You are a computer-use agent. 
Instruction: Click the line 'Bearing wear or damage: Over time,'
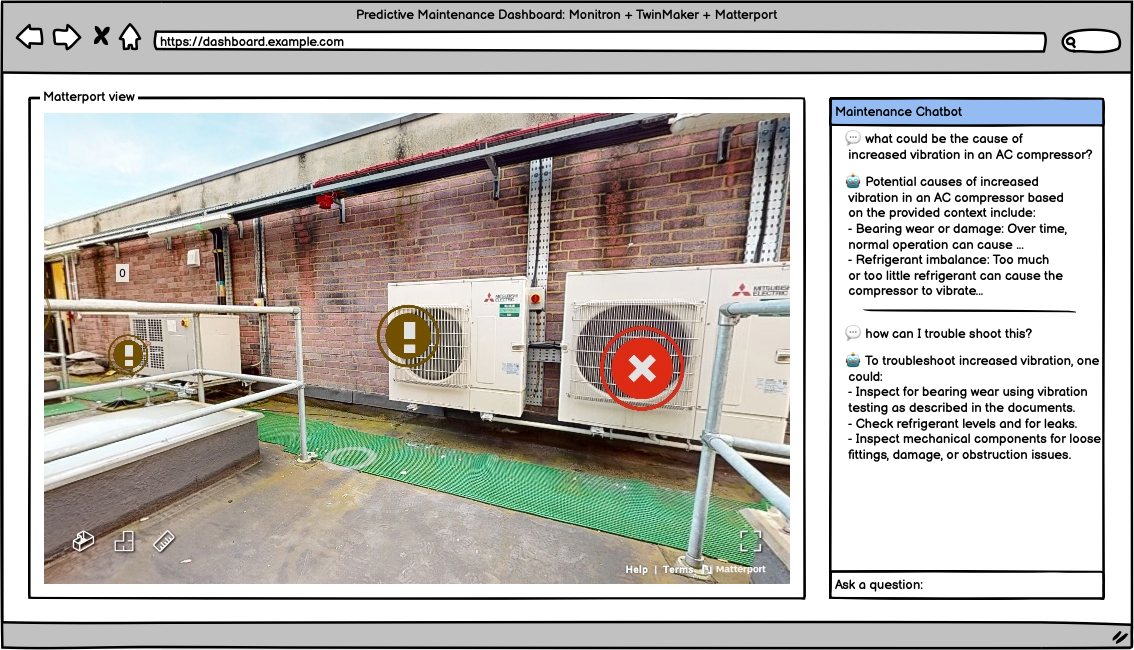[958, 228]
